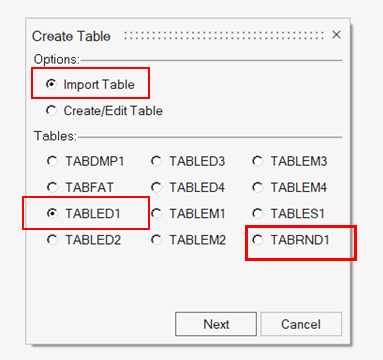Click the dotted drag handle in title bar
The image size is (383, 360).
(x=224, y=36)
